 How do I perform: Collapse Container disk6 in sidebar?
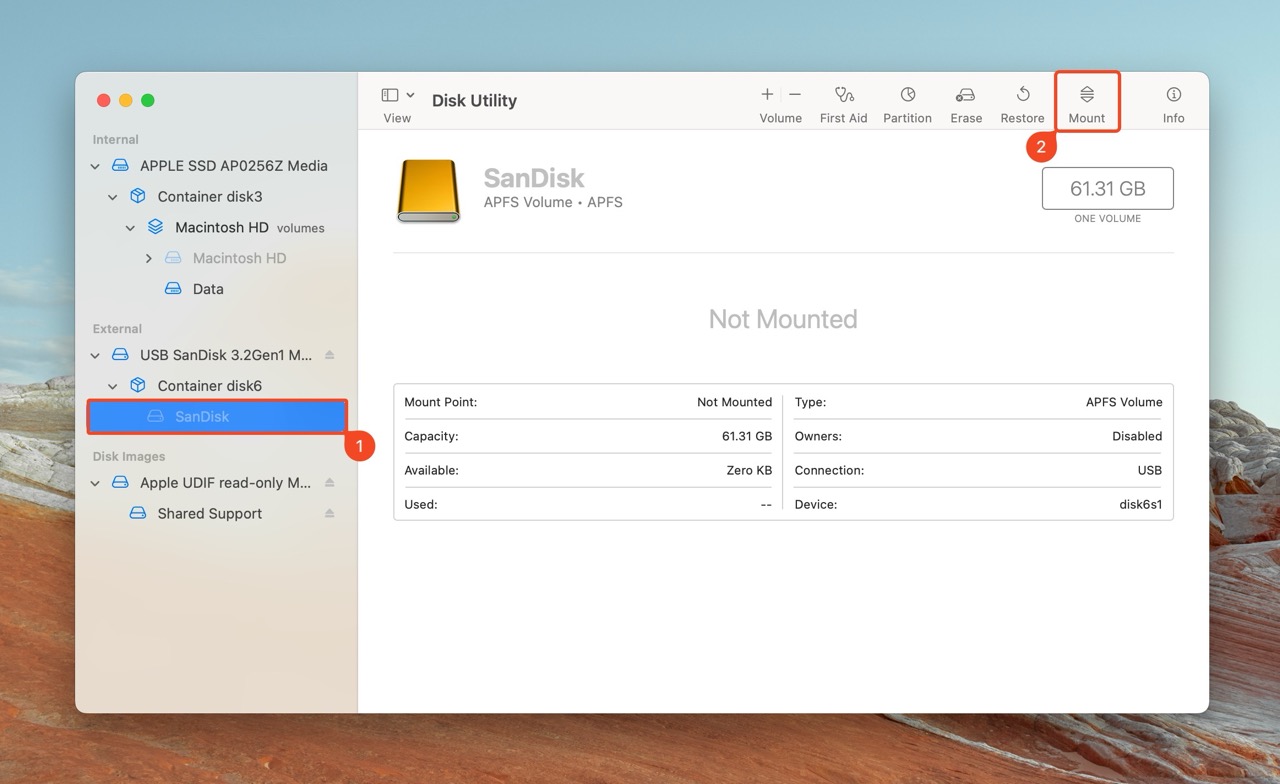click(x=113, y=386)
